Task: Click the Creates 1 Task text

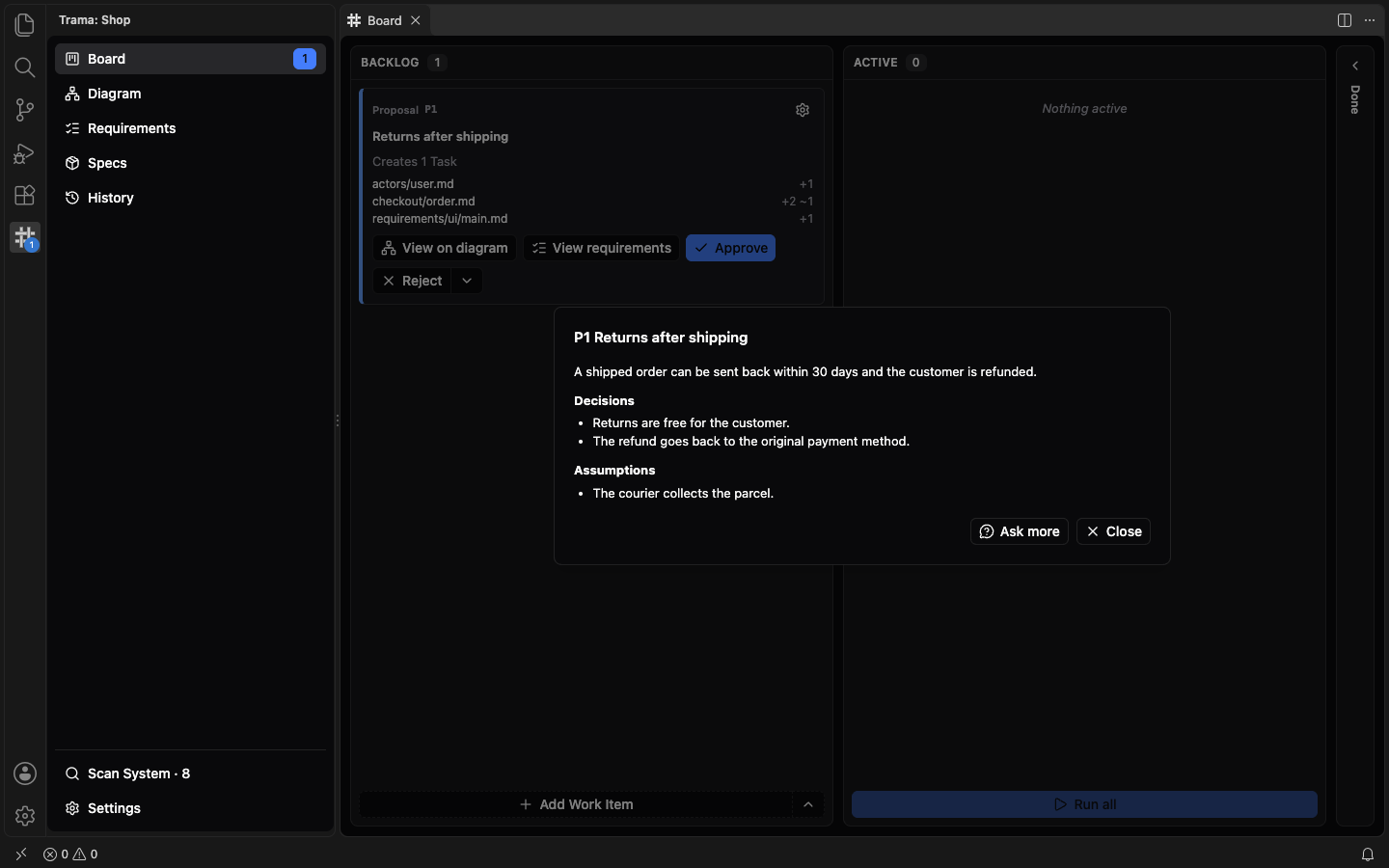Action: [x=415, y=162]
